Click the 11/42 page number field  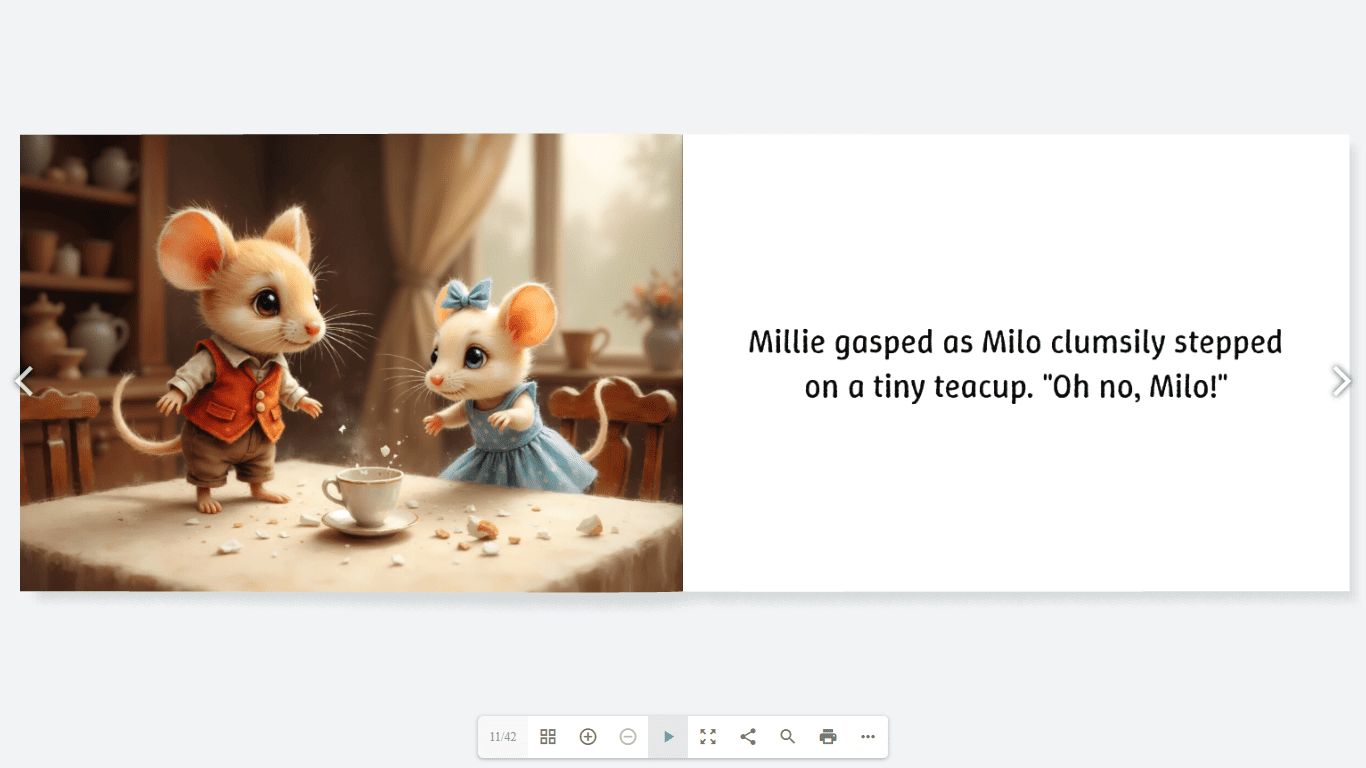[x=503, y=737]
